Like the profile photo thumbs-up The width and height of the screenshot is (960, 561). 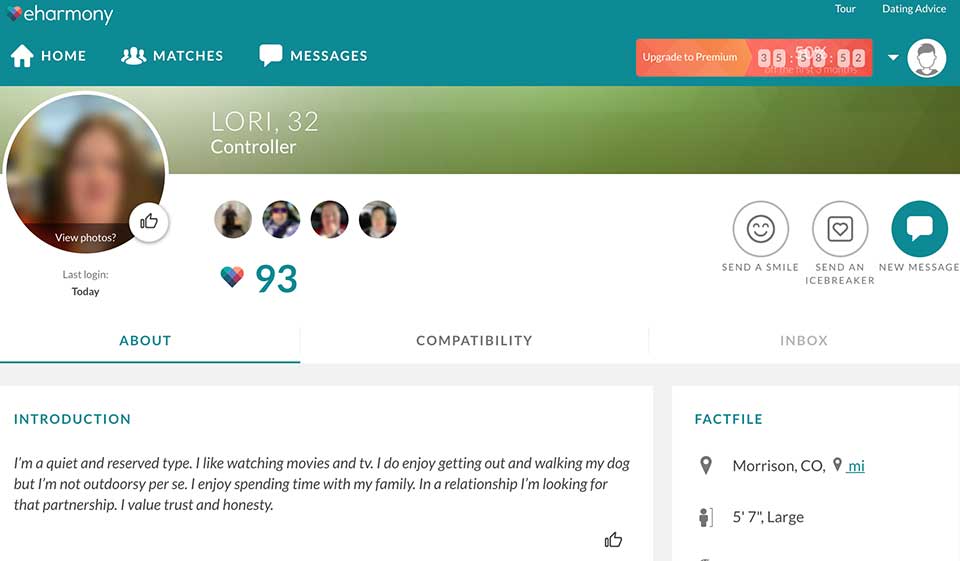click(149, 222)
